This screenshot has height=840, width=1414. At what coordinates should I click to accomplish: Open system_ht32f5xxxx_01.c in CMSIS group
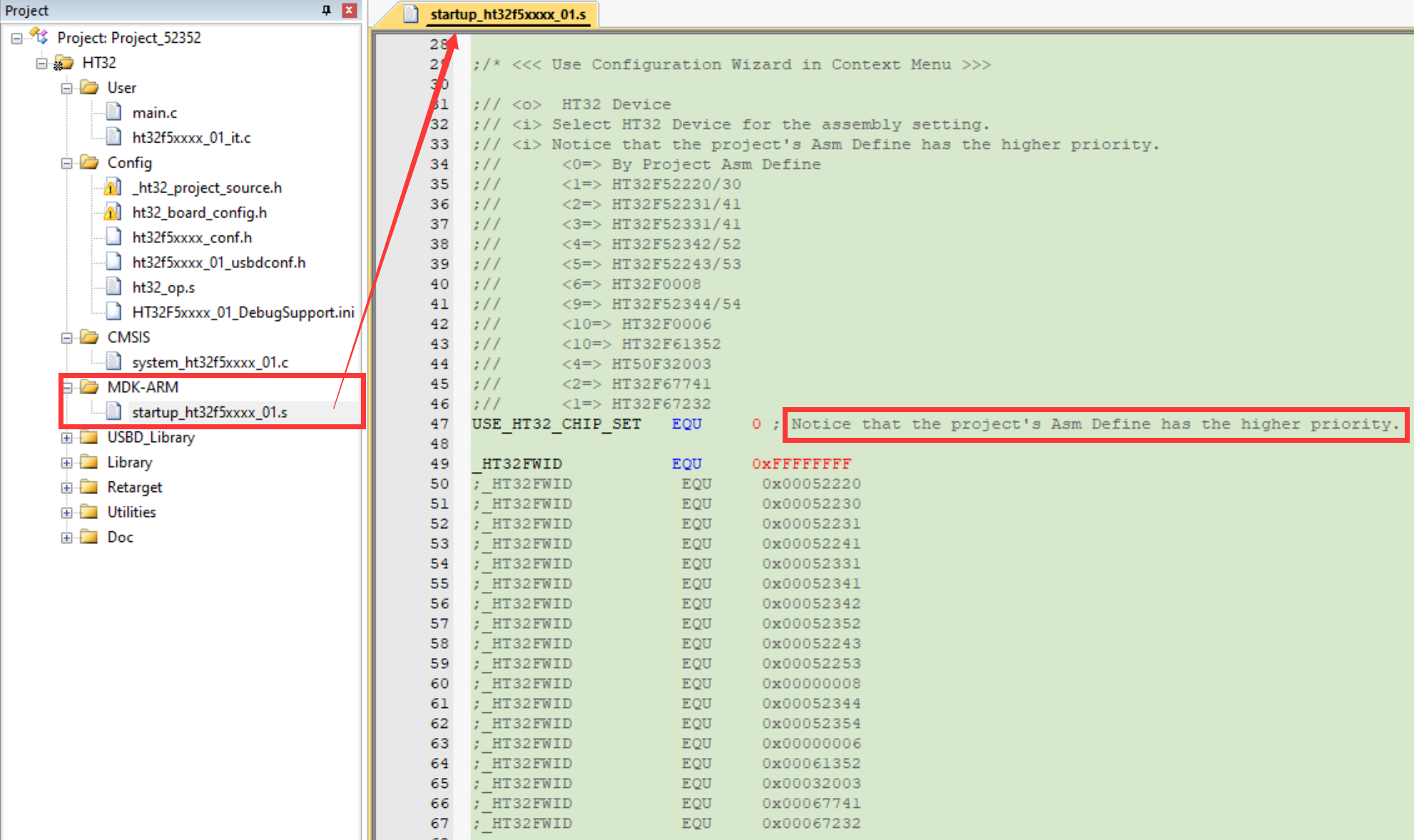[210, 362]
